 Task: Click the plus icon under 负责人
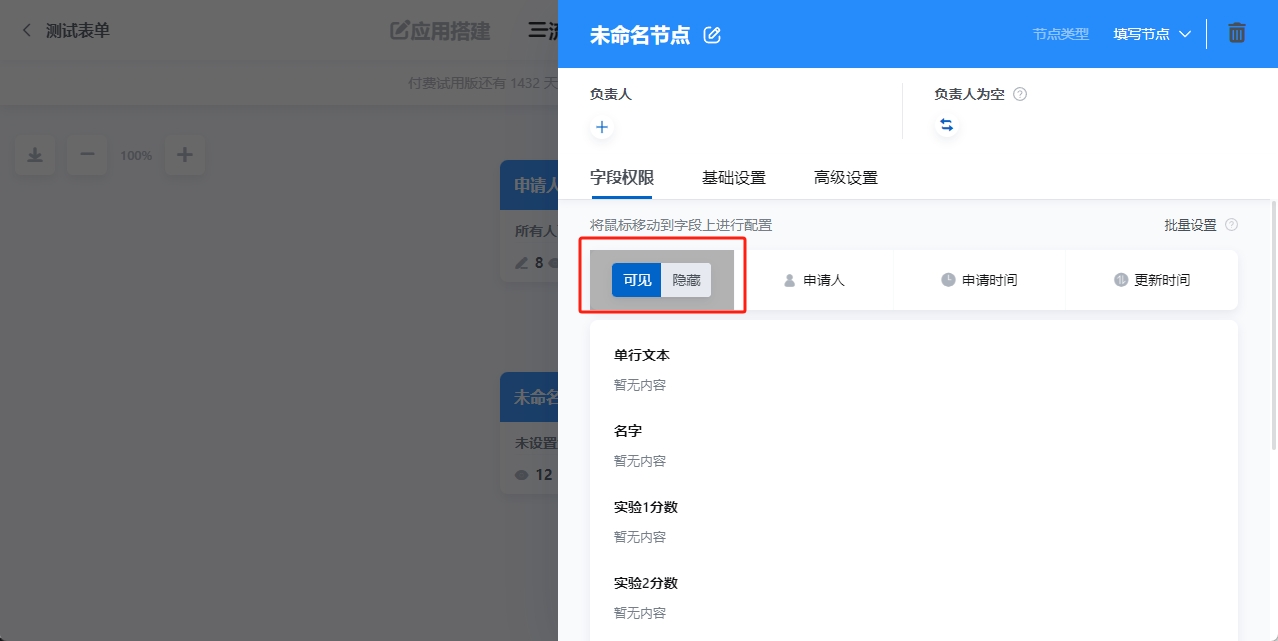[601, 127]
